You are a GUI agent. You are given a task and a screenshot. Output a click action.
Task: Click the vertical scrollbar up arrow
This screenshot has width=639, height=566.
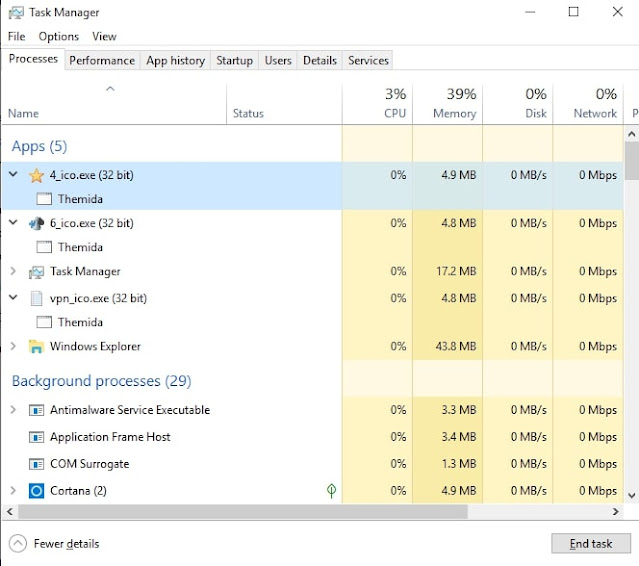coord(632,134)
